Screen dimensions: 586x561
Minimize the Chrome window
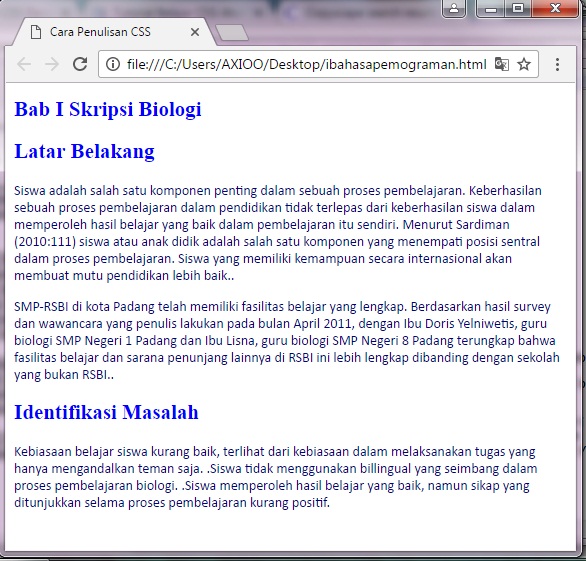(491, 8)
